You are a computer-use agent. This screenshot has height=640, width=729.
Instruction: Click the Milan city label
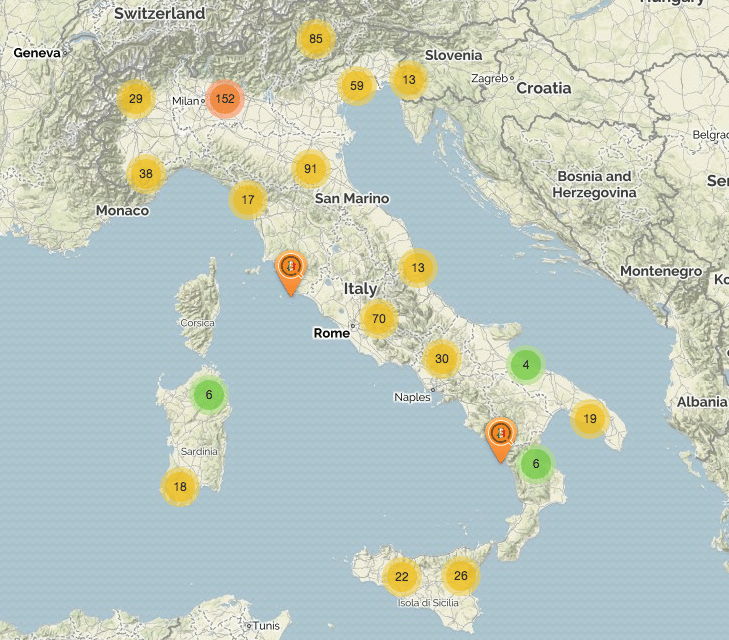[186, 101]
